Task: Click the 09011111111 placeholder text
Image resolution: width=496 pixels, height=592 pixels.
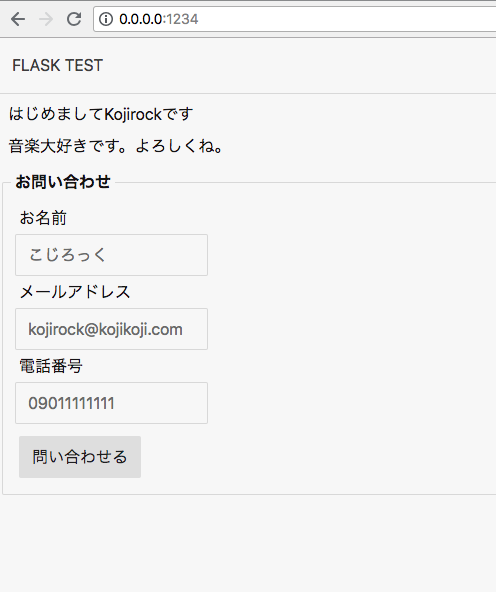Action: [71, 403]
